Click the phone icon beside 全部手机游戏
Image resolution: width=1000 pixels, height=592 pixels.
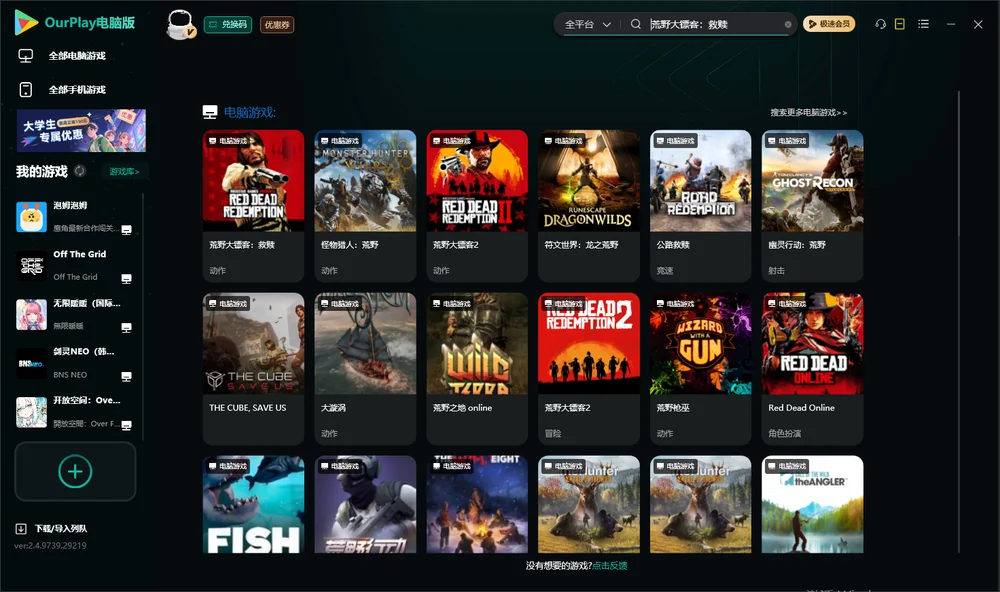click(26, 90)
